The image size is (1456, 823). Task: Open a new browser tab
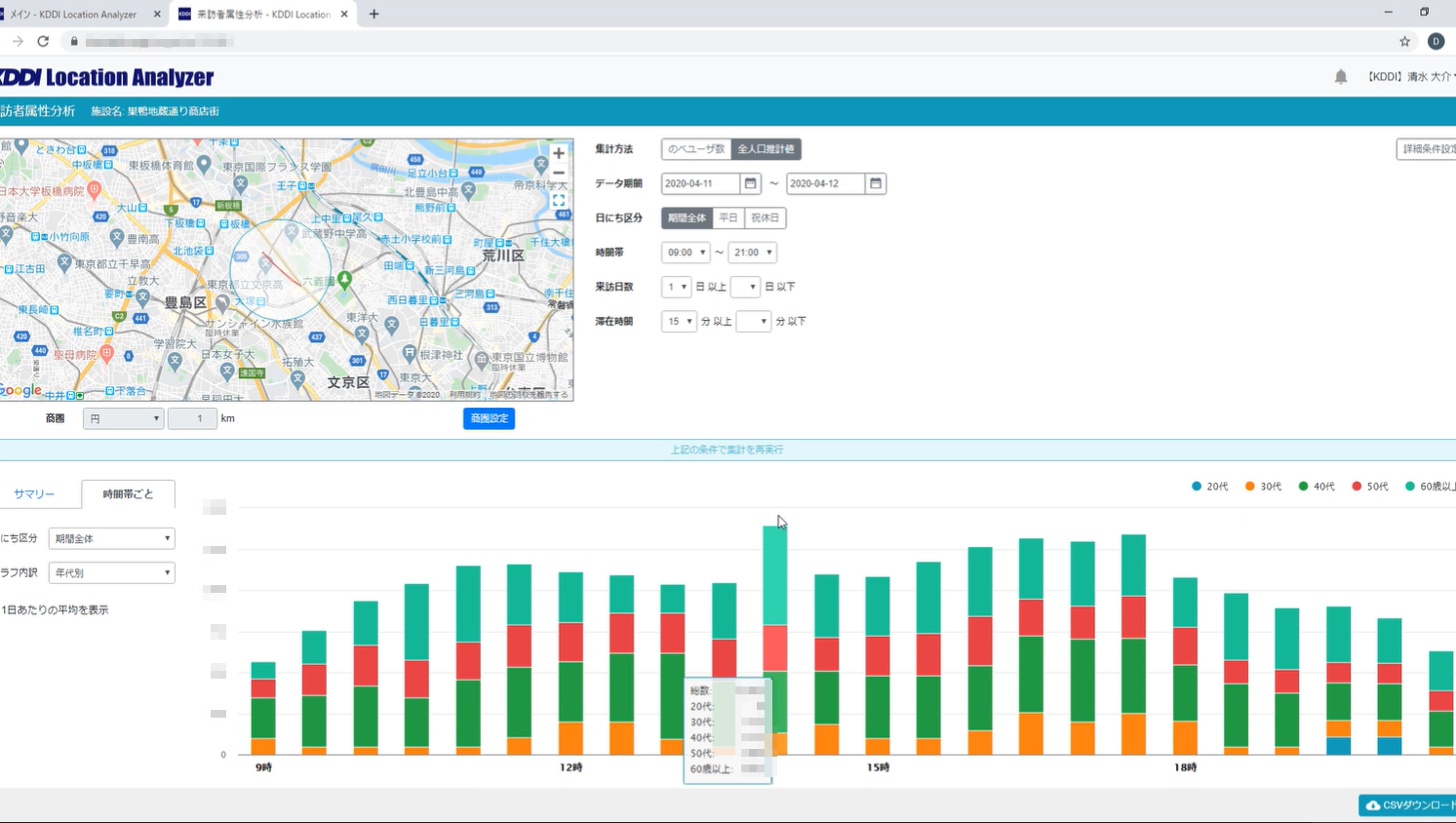pos(374,15)
